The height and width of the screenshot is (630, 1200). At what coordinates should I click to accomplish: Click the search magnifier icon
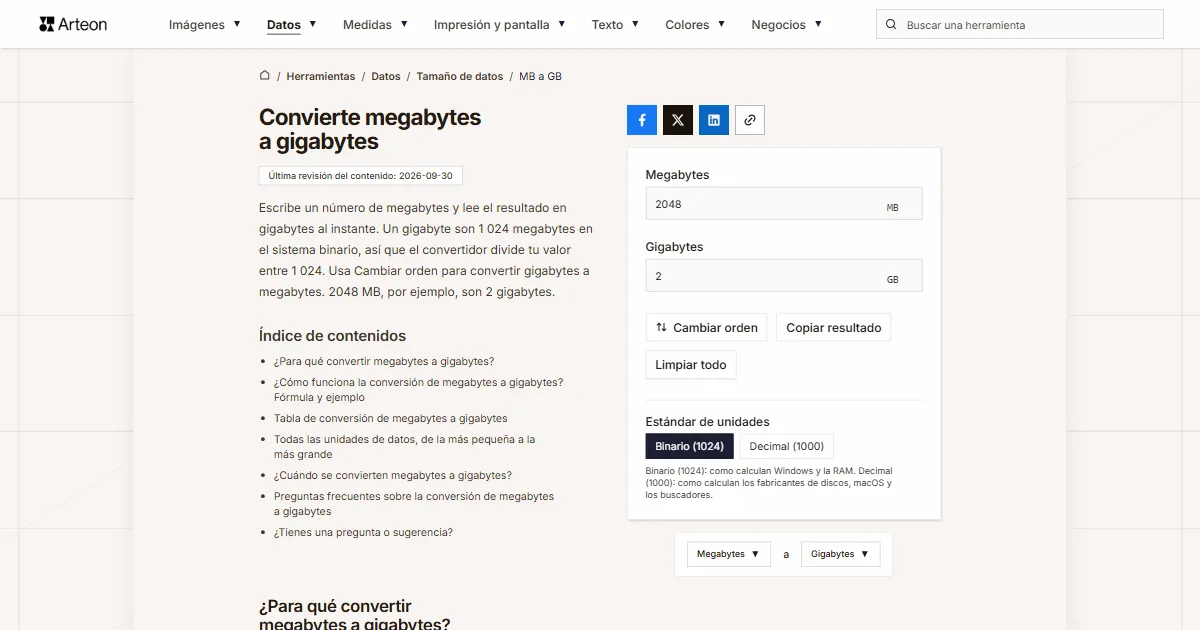[891, 25]
